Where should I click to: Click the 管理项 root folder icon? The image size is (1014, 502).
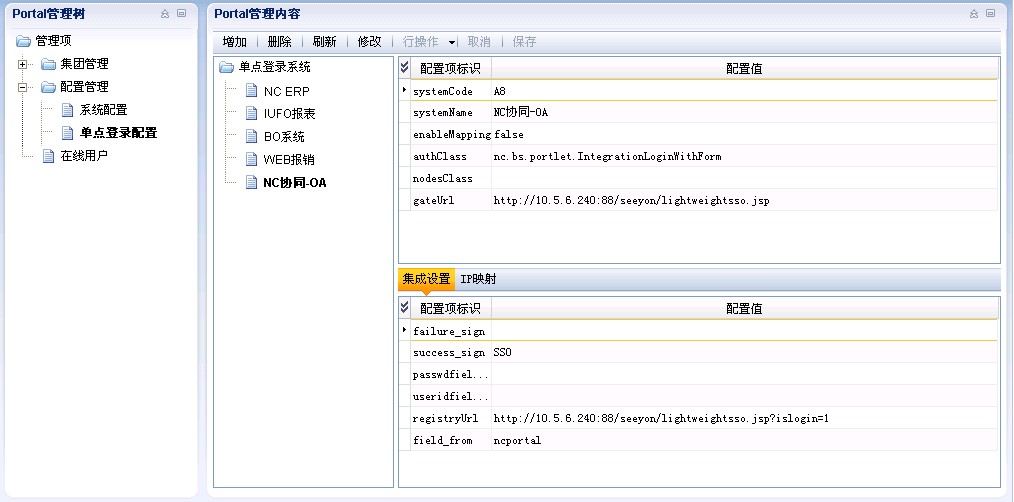point(23,41)
